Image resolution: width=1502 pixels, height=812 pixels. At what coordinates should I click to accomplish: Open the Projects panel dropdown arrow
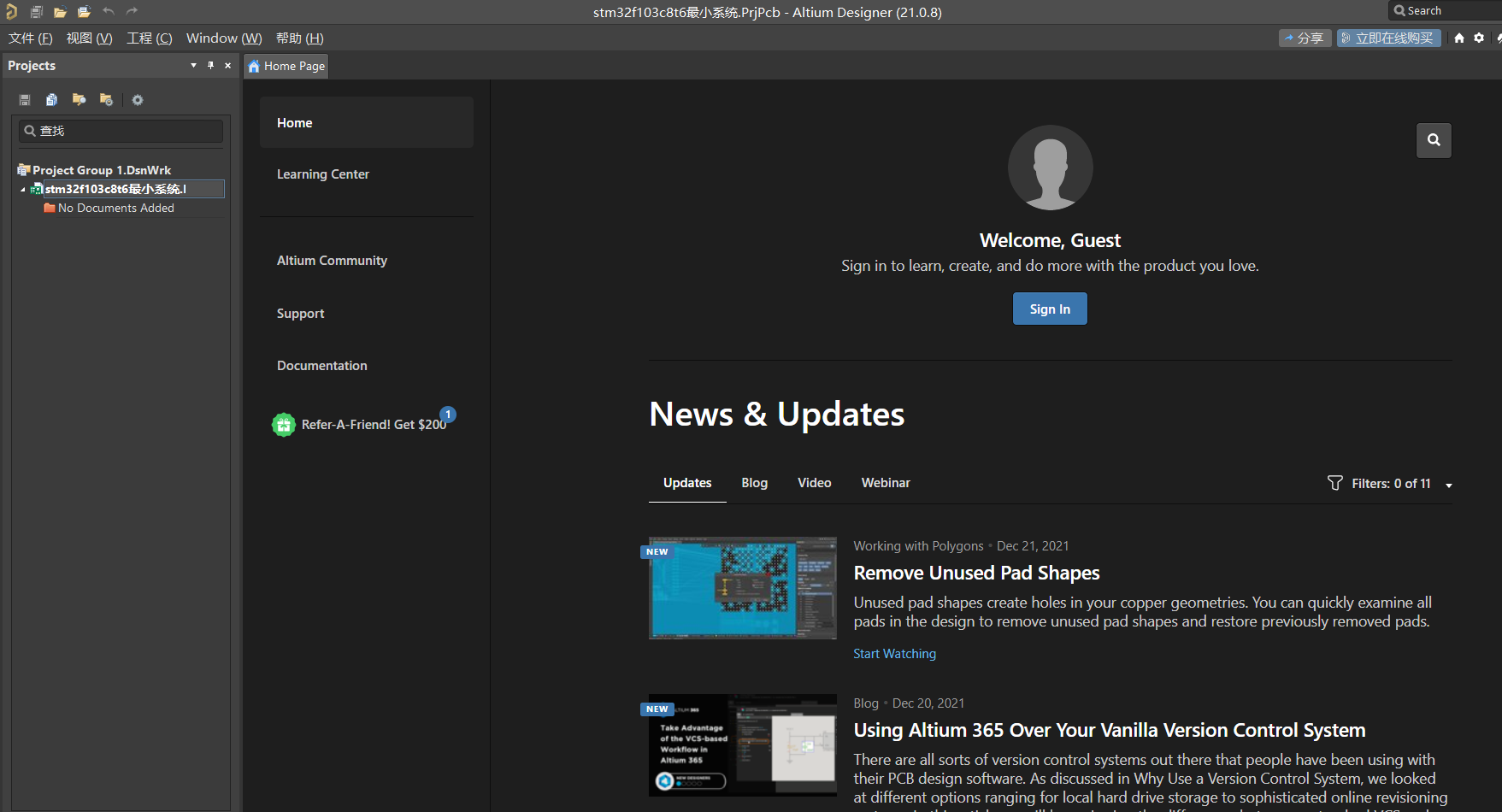(x=193, y=65)
